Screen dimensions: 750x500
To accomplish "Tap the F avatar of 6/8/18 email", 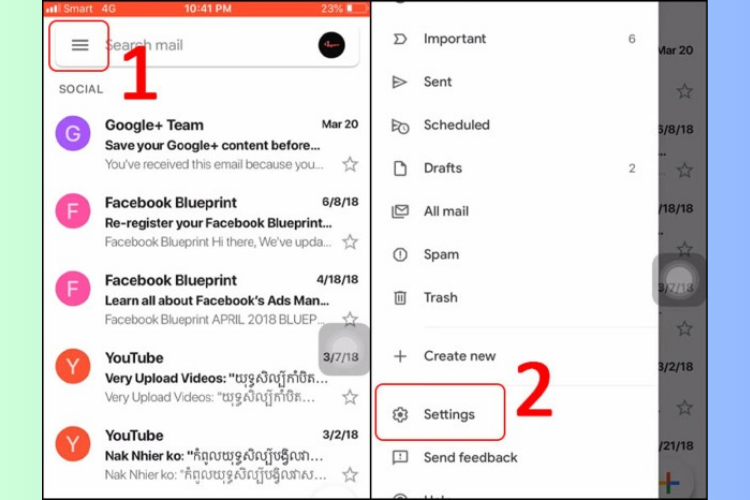I will [73, 211].
